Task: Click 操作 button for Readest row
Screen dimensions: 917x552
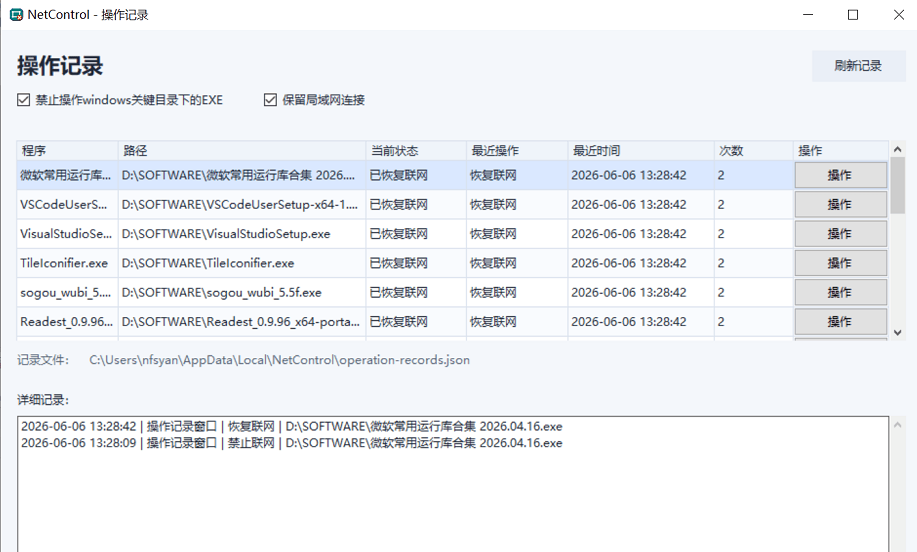Action: pos(840,322)
